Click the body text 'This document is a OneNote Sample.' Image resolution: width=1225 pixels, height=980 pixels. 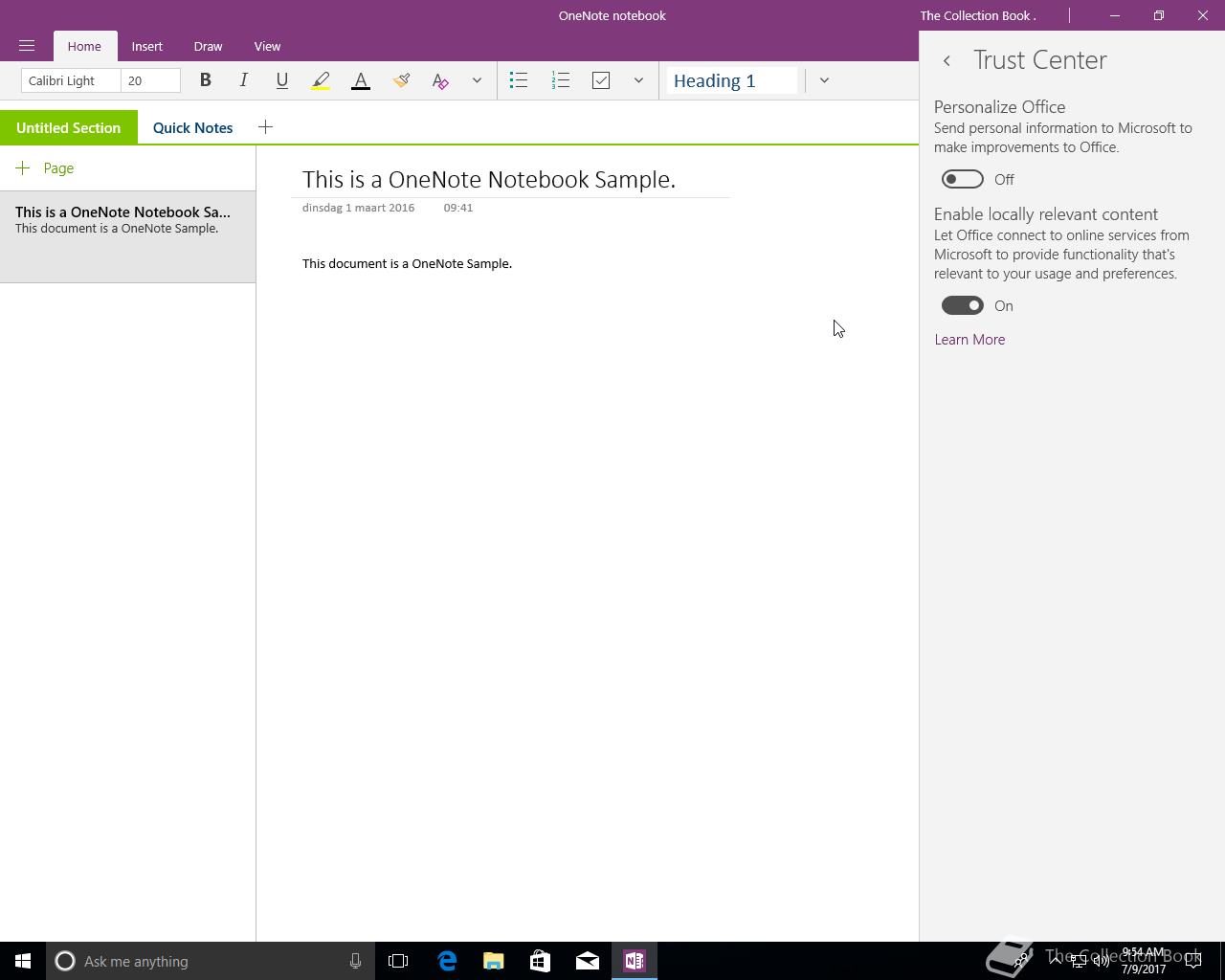[x=407, y=263]
